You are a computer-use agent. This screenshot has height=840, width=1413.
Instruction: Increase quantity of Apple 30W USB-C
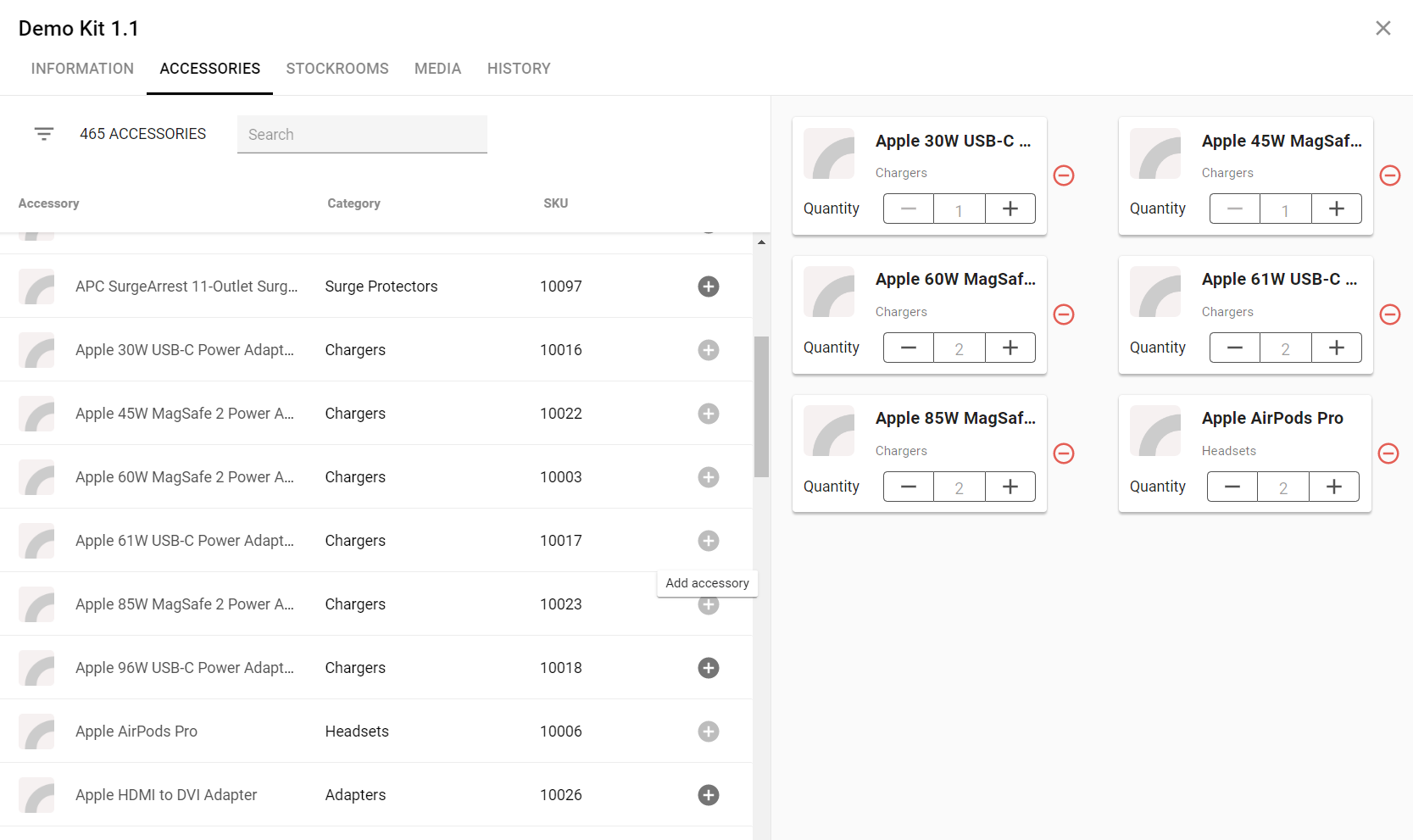point(1010,209)
